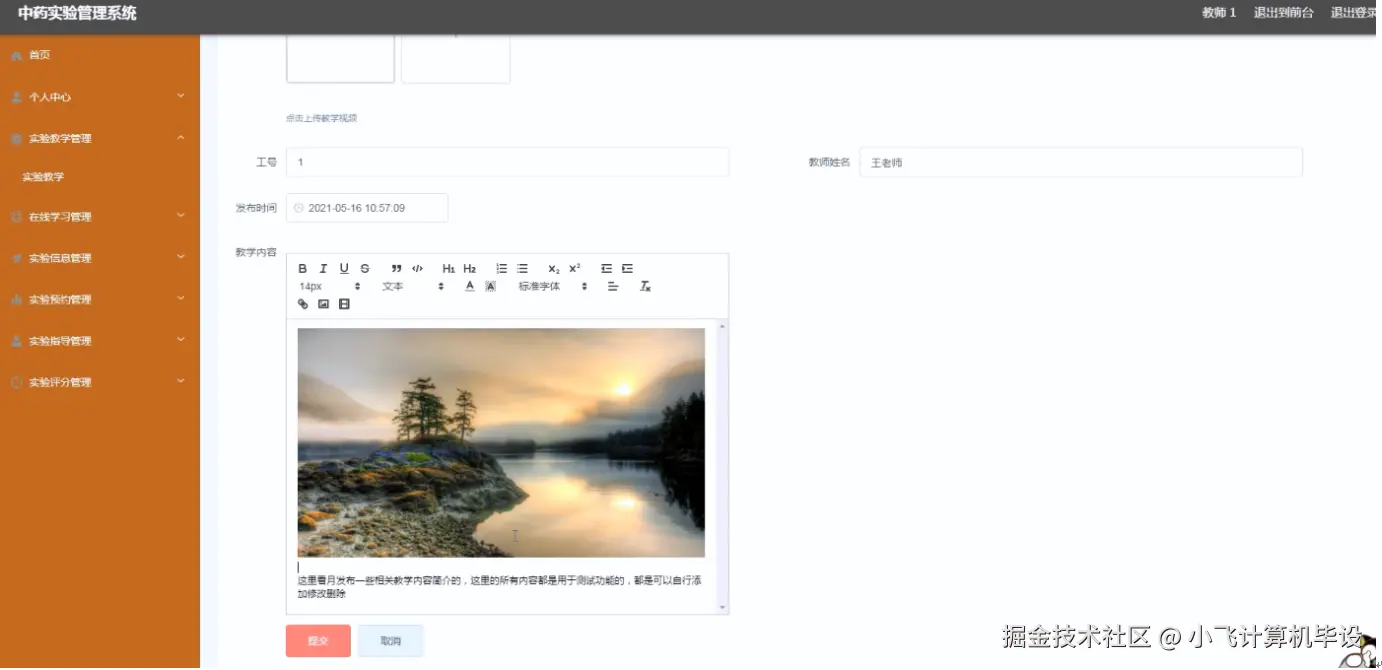The height and width of the screenshot is (670, 1382).
Task: Click the editor text paragraph below image
Action: [500, 587]
